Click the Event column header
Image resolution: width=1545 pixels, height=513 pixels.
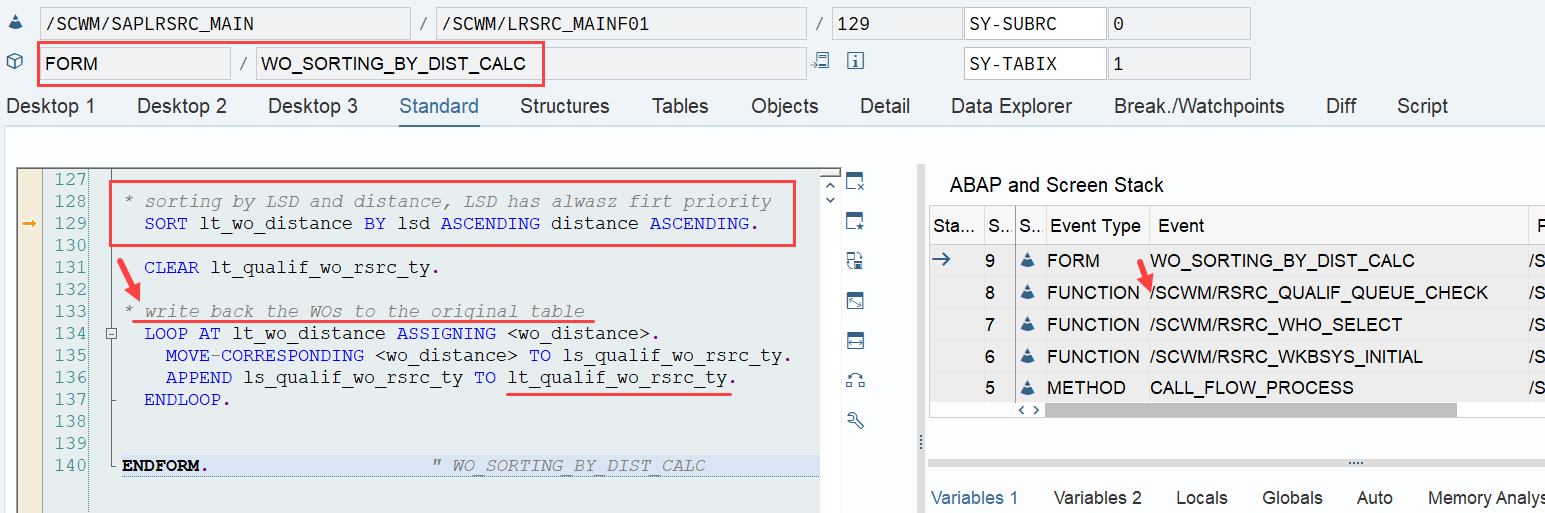tap(1339, 226)
